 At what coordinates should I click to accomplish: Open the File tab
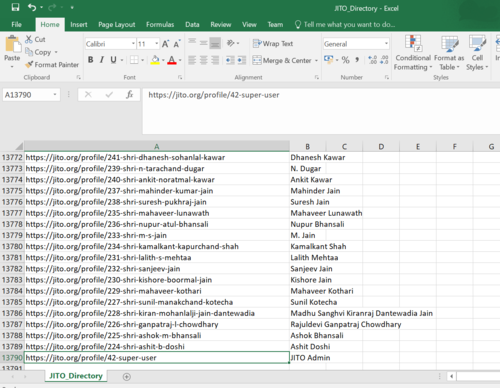16,24
